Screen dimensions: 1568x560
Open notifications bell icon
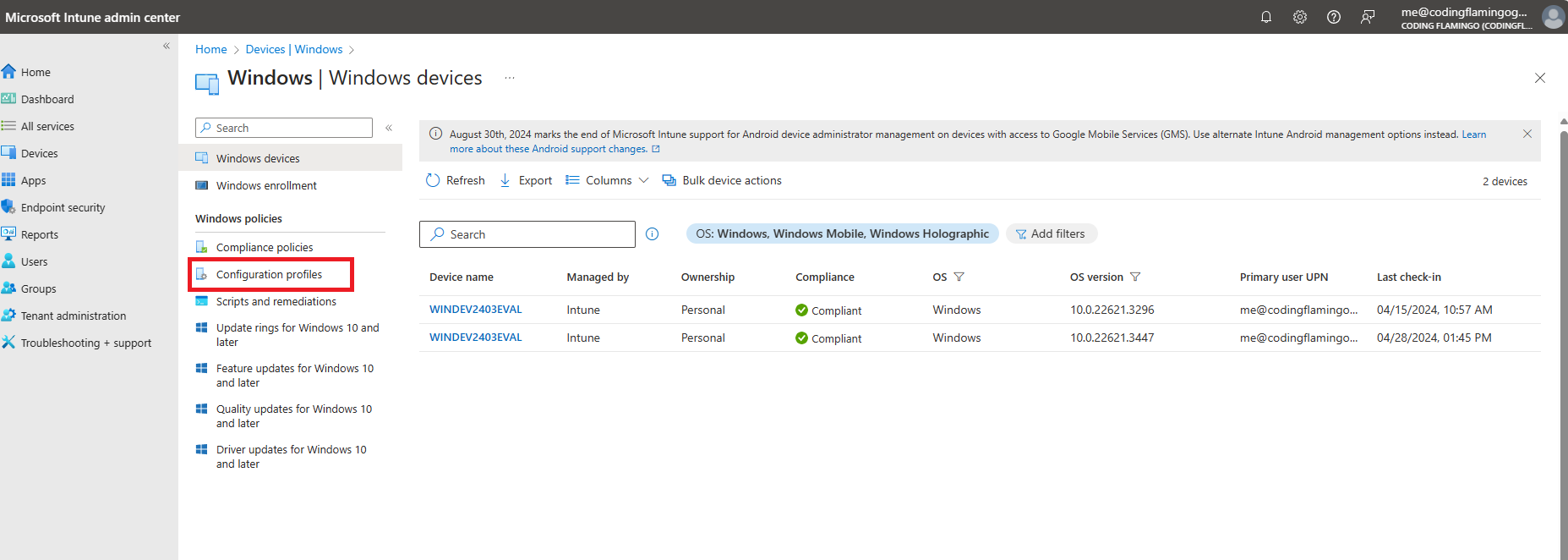pos(1266,17)
